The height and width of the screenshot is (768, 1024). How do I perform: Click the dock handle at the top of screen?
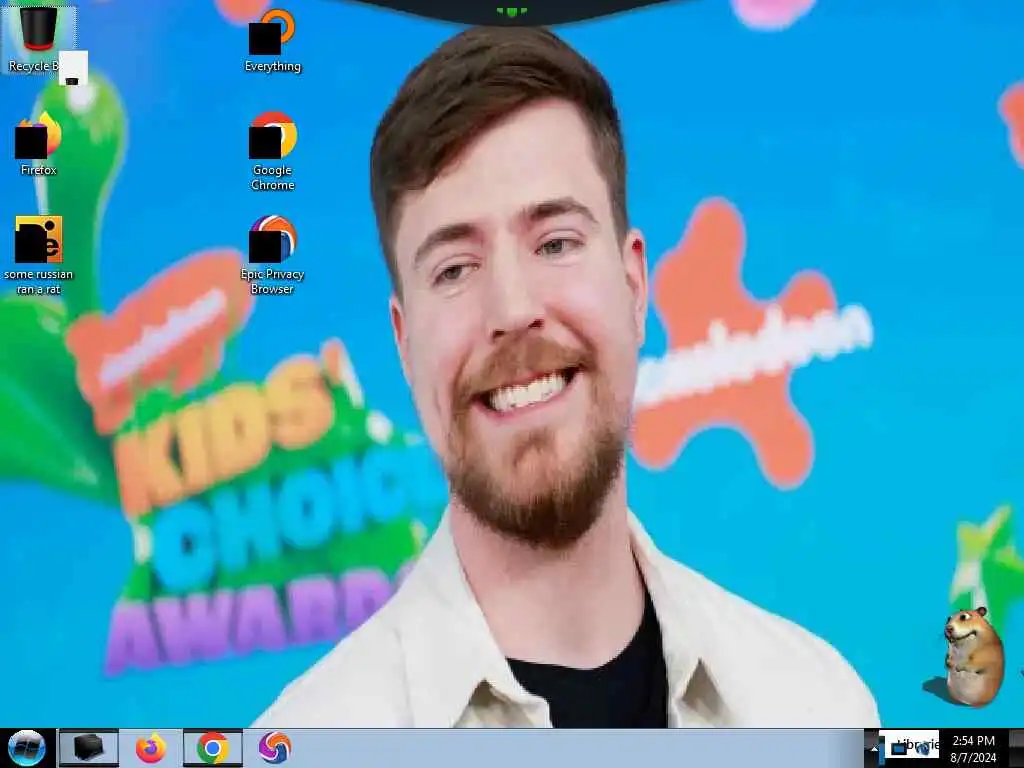(x=511, y=12)
